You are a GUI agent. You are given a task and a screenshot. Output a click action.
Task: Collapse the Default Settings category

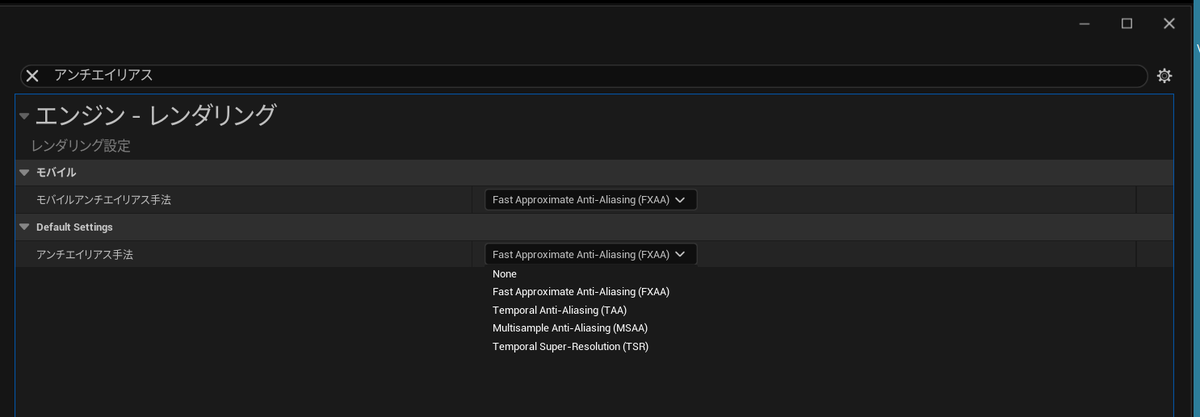tap(24, 227)
